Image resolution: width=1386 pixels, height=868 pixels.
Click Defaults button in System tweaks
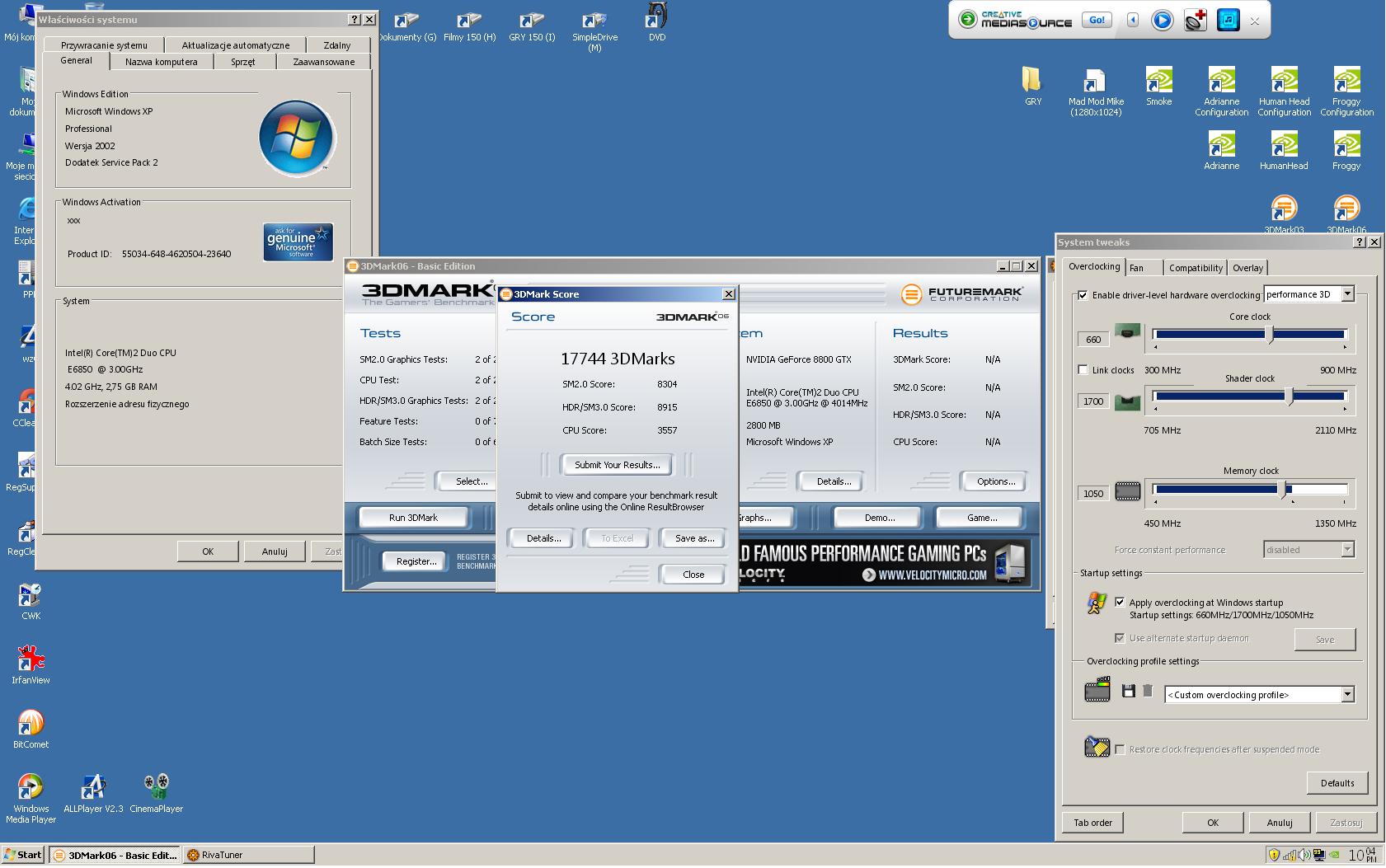click(1337, 783)
